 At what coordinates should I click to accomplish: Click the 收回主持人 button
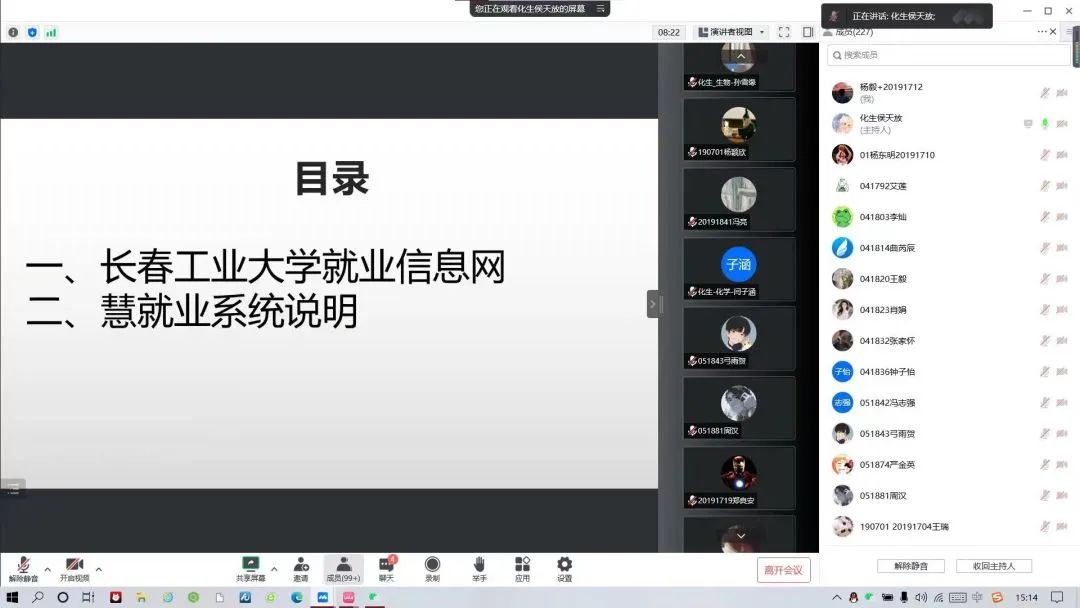(993, 566)
